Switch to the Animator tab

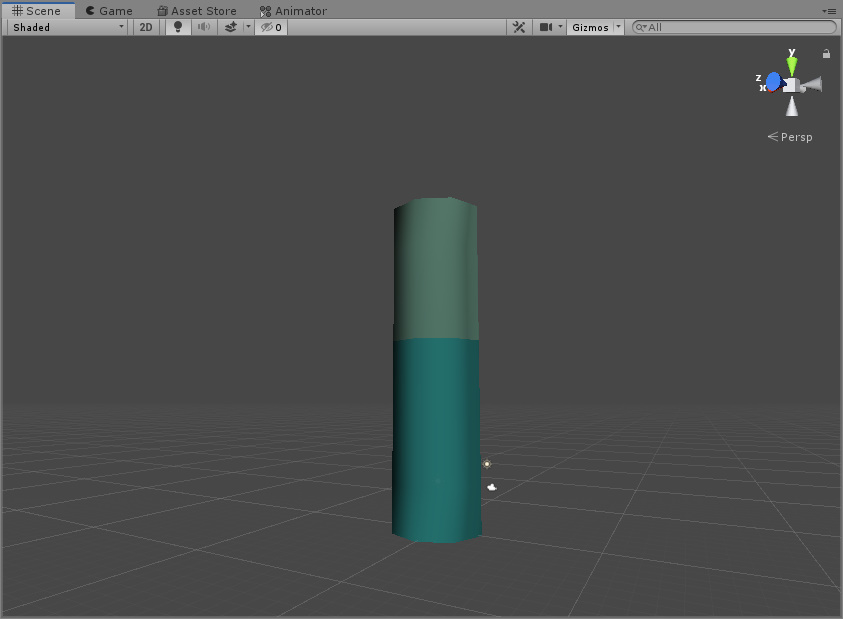(x=293, y=11)
